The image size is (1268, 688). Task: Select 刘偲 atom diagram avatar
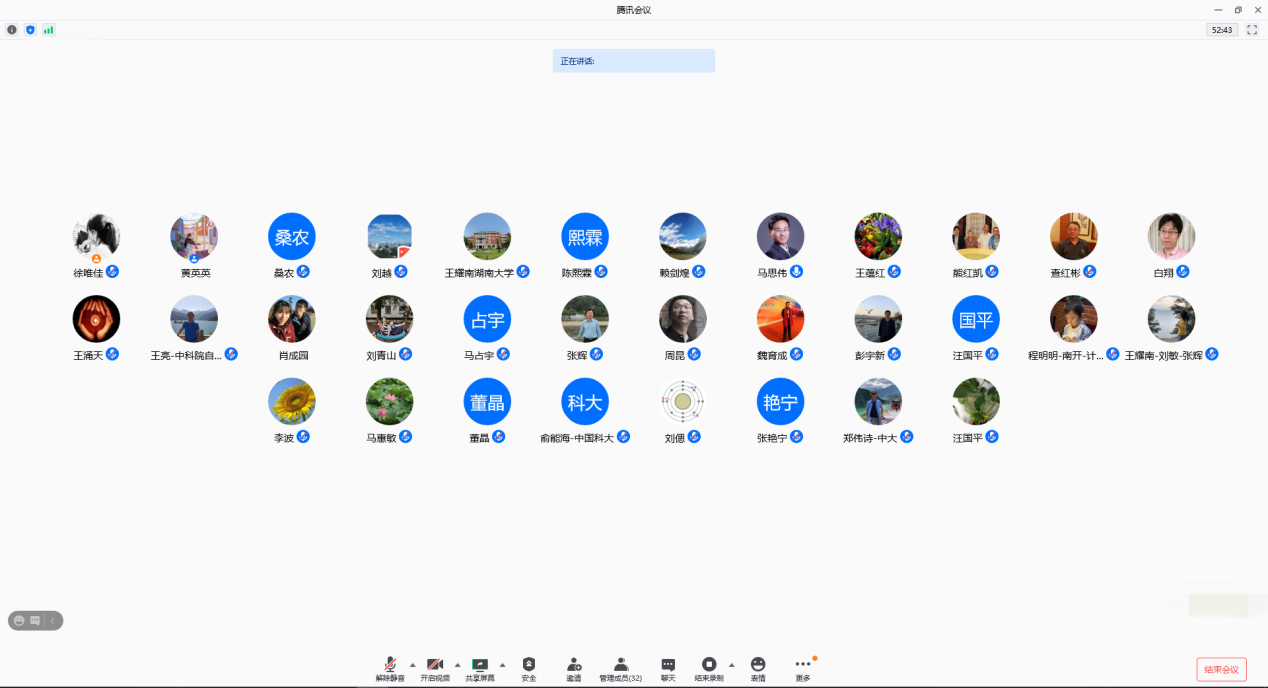click(683, 402)
